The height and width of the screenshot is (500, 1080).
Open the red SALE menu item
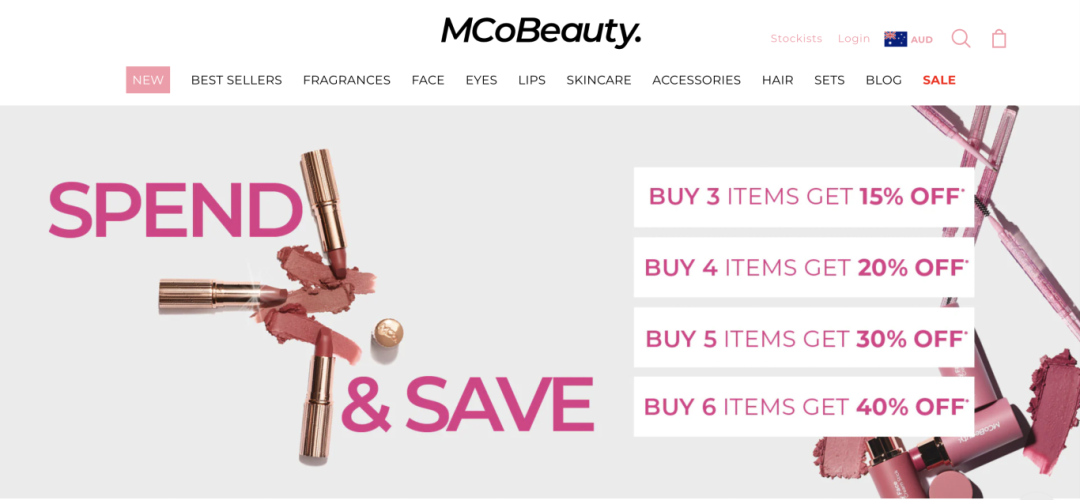tap(939, 80)
